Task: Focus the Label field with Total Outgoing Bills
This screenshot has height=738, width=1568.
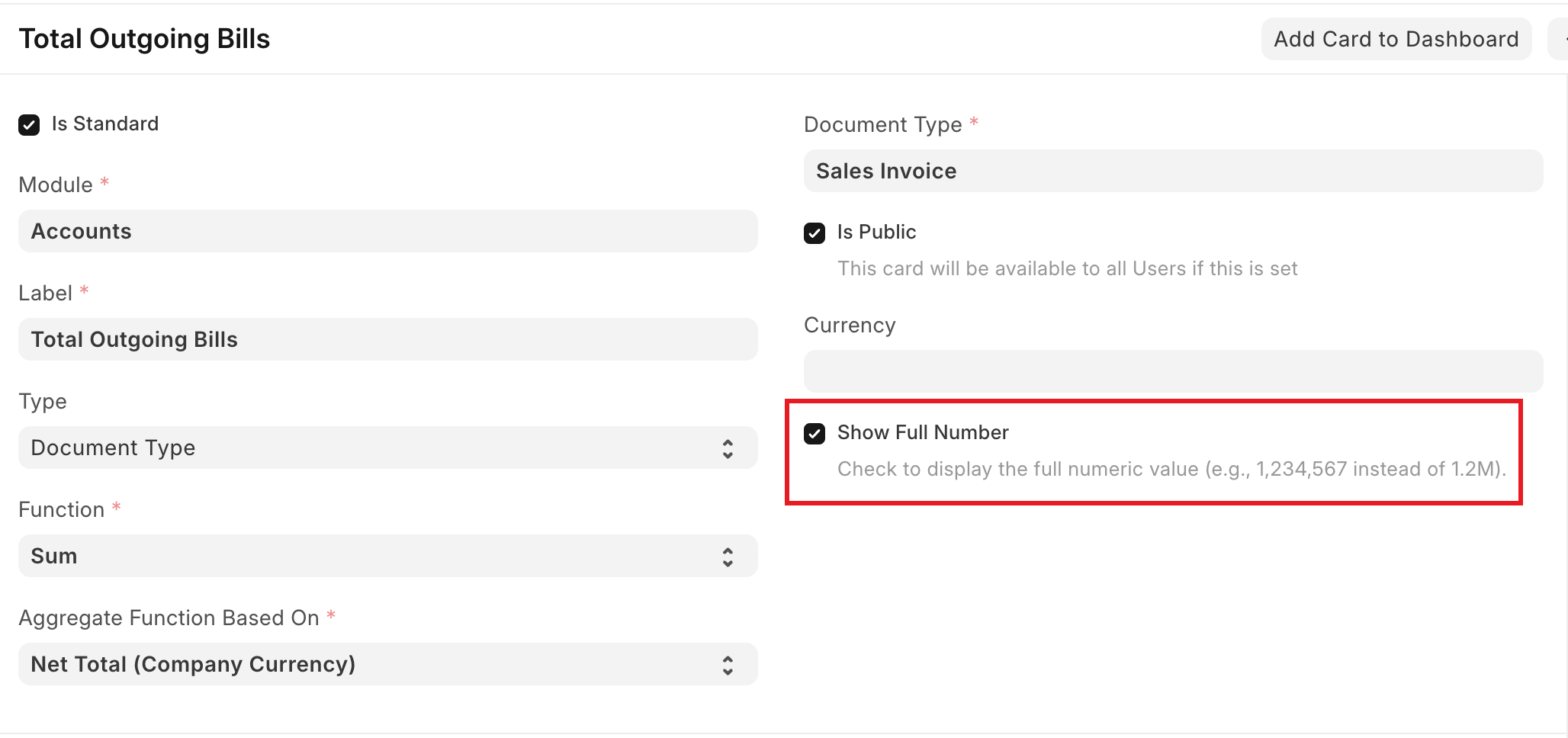Action: point(387,339)
